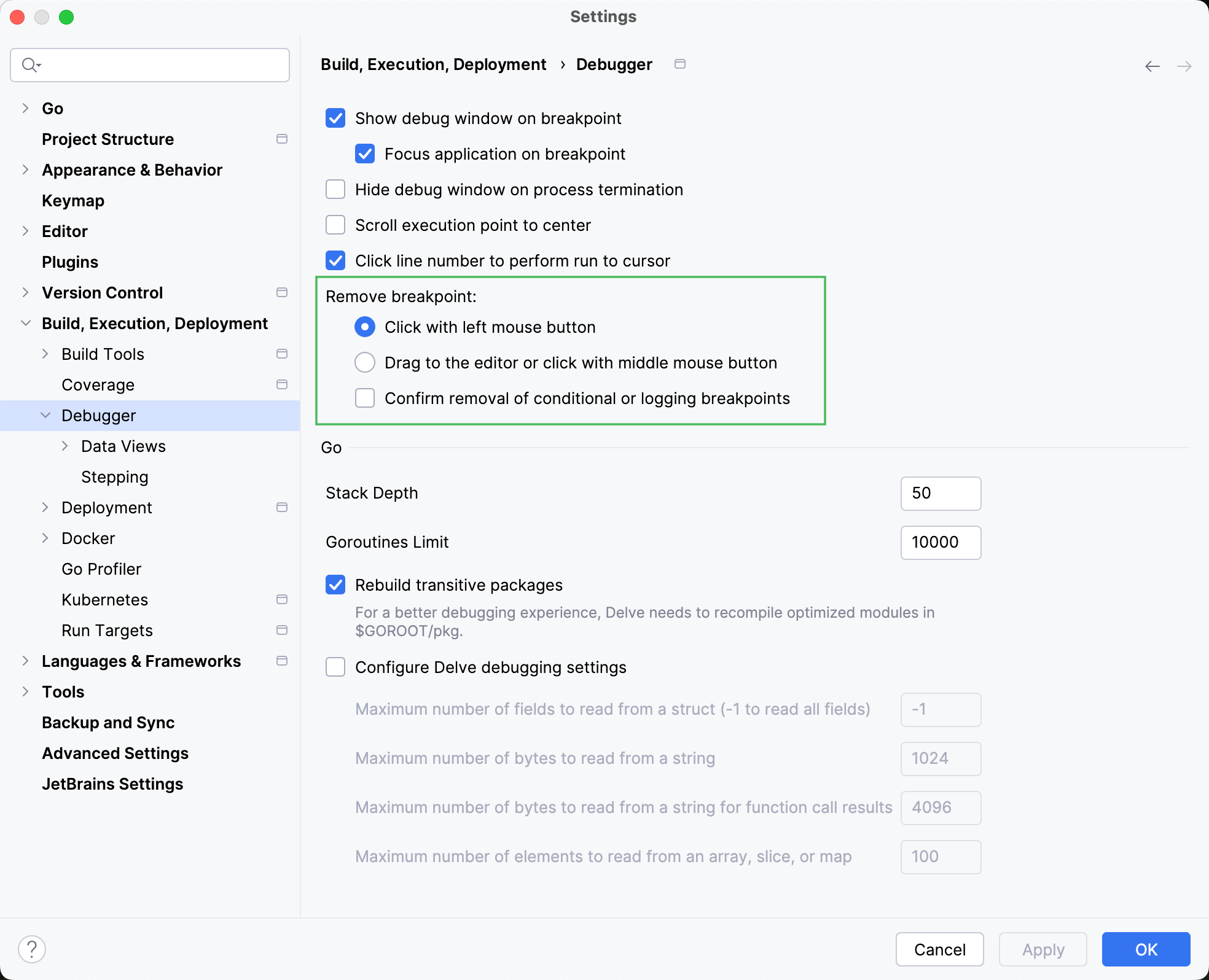Click the back navigation arrow
This screenshot has width=1209, height=980.
pyautogui.click(x=1152, y=66)
